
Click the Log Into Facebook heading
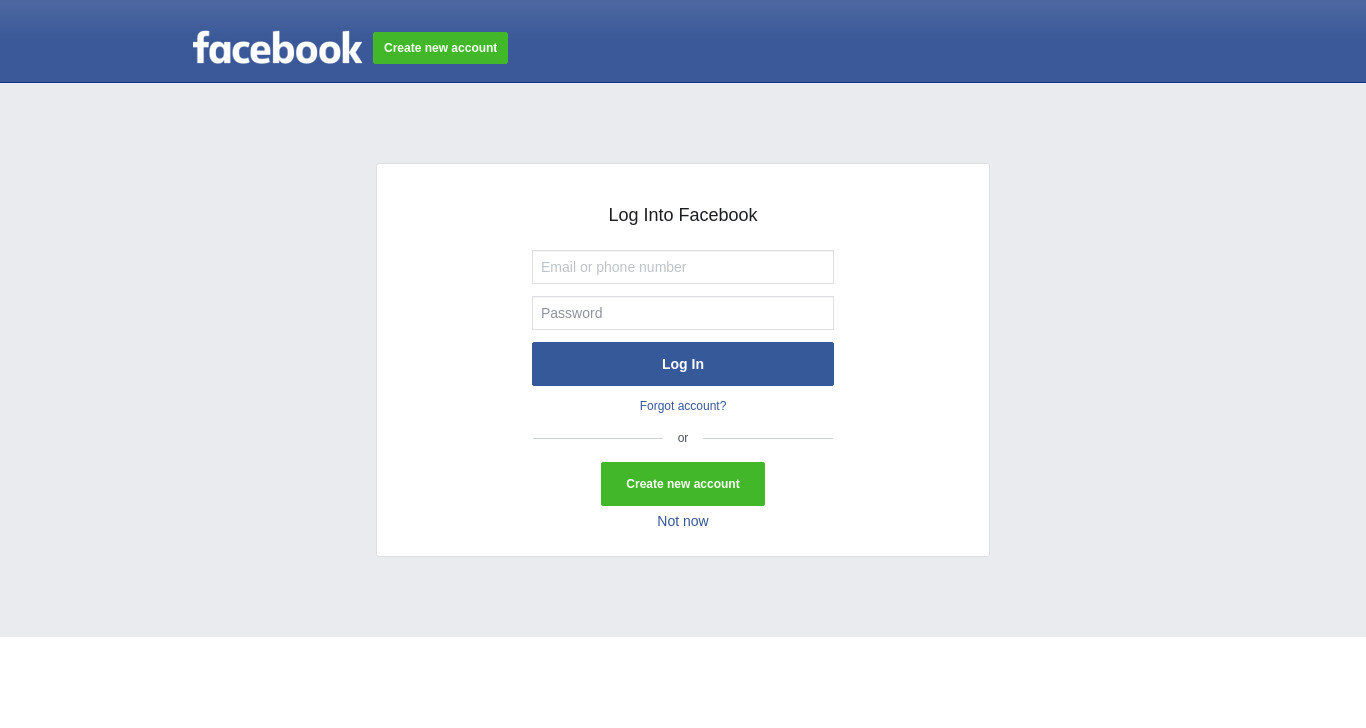683,215
